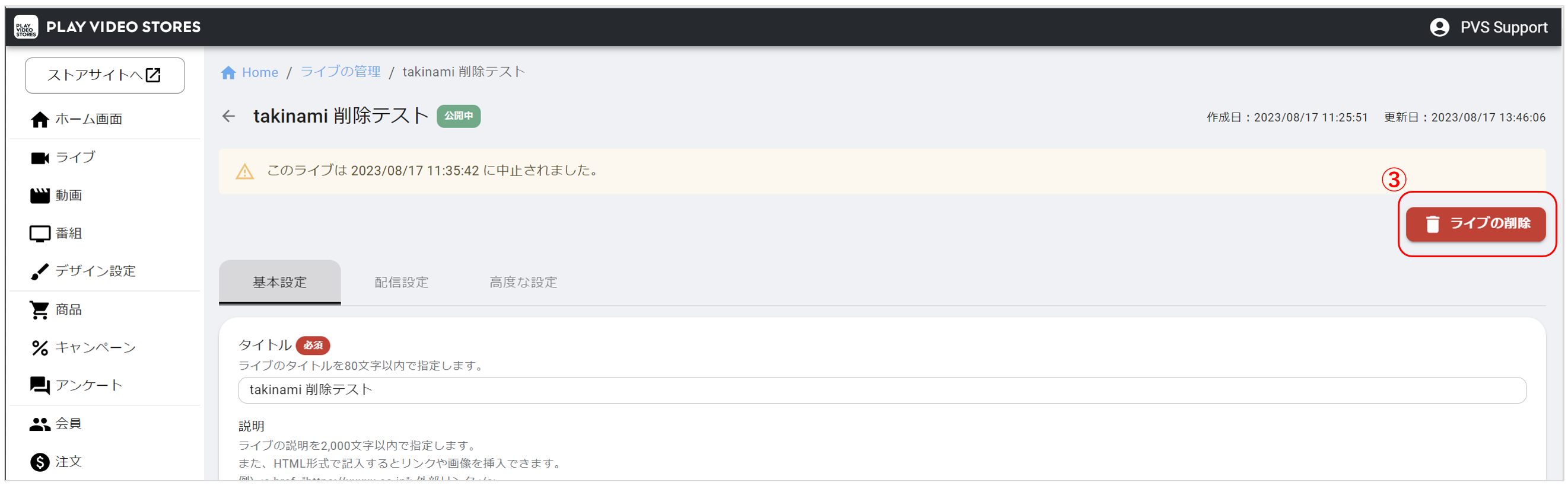Select the 会員 people icon

40,424
